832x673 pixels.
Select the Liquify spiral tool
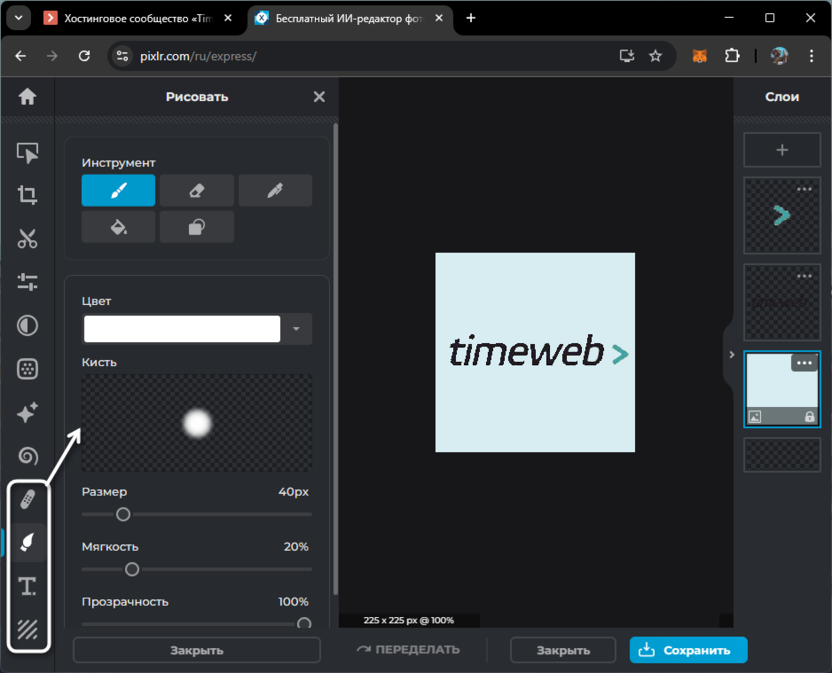pos(27,456)
